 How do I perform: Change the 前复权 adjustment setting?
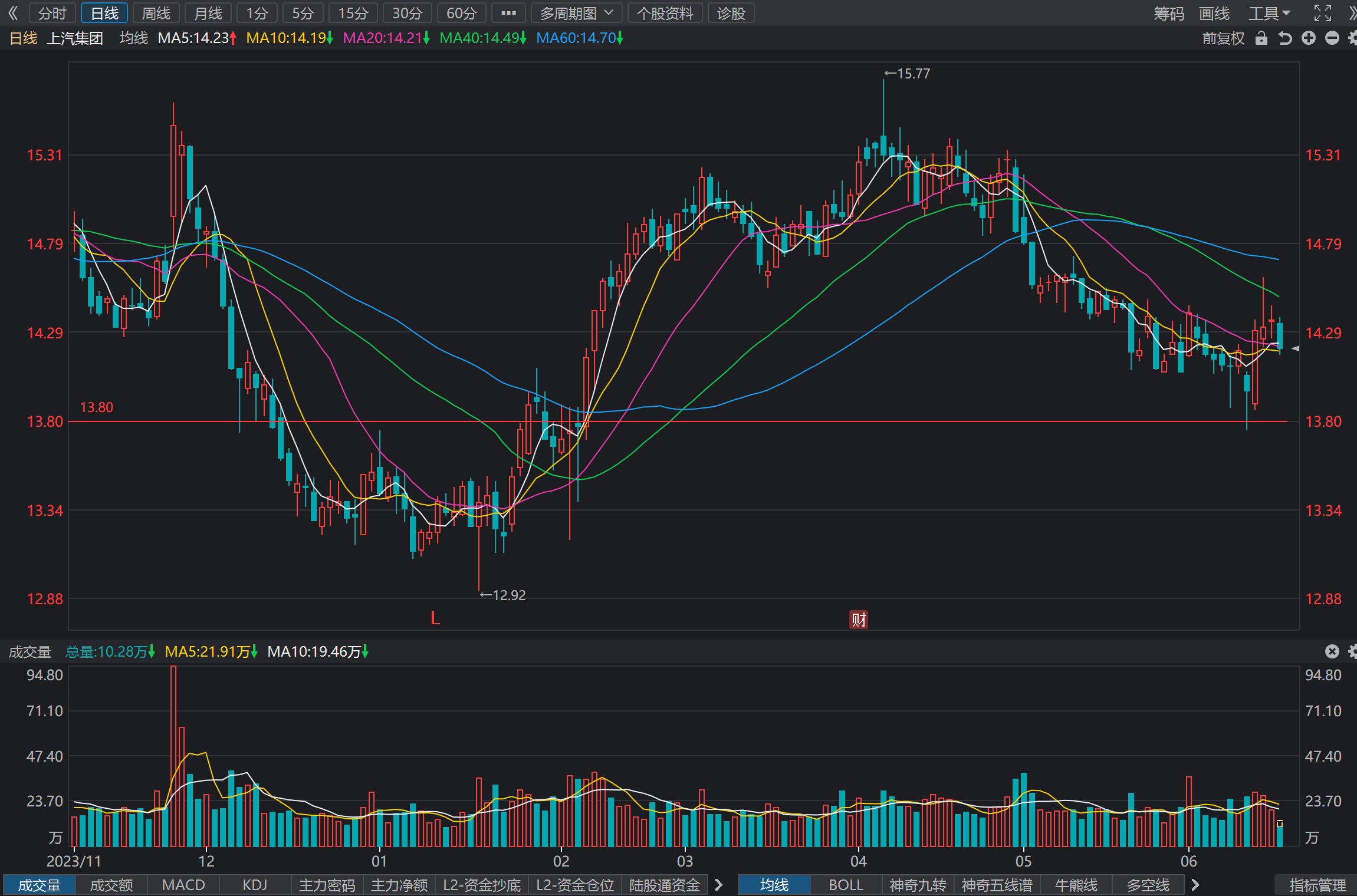click(1224, 38)
